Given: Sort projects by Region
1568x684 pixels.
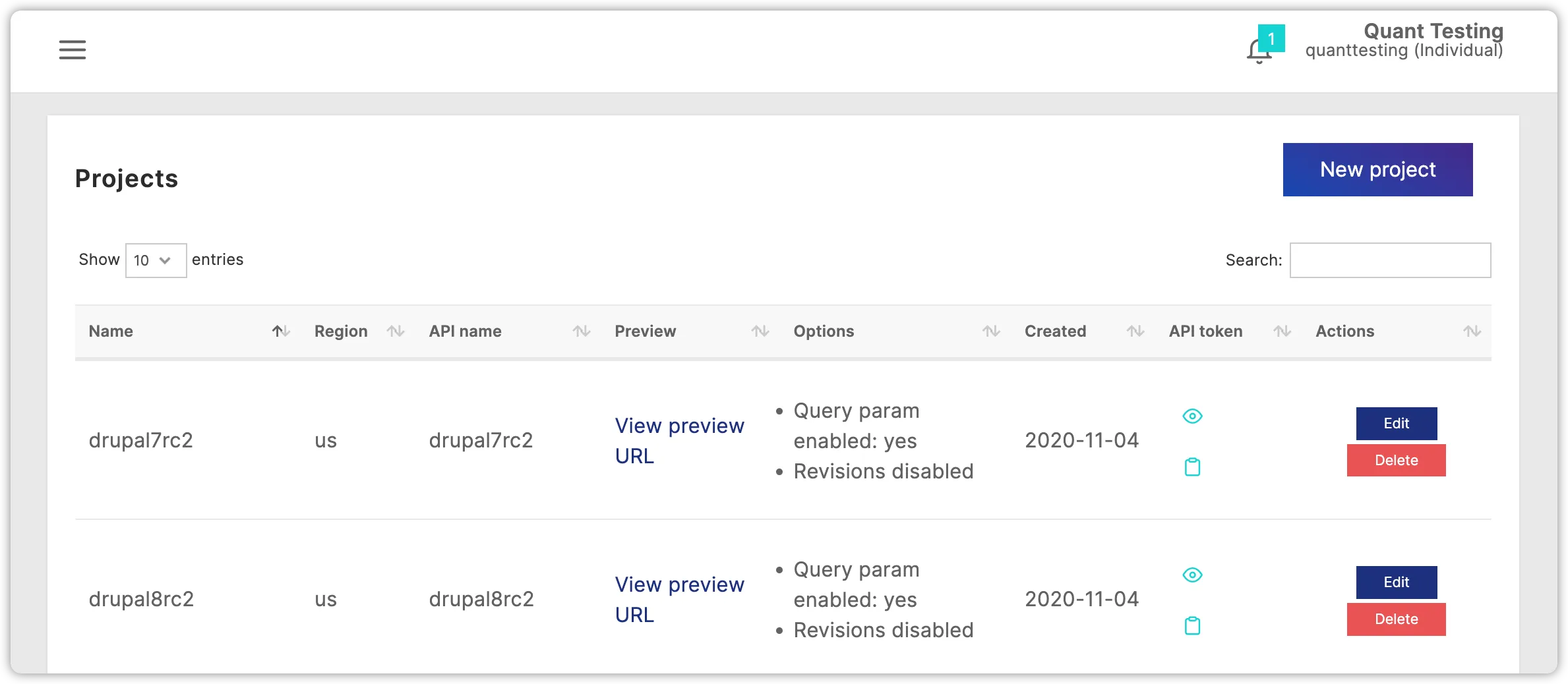Looking at the screenshot, I should click(x=396, y=331).
